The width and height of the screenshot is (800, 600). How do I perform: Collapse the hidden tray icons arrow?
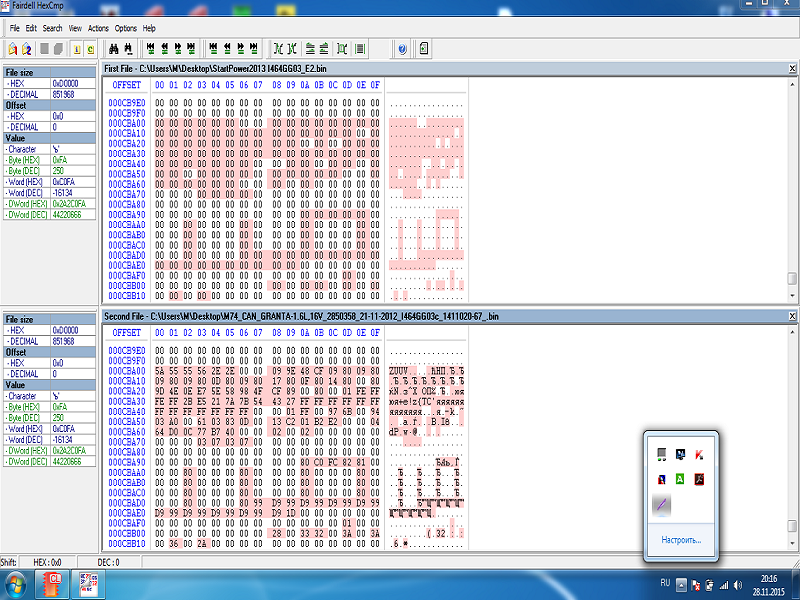point(682,583)
